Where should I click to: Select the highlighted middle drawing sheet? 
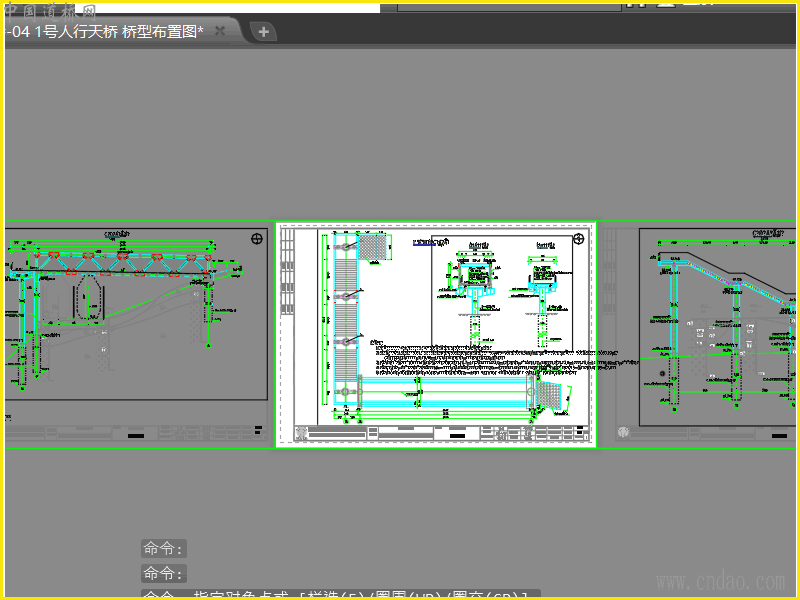436,335
